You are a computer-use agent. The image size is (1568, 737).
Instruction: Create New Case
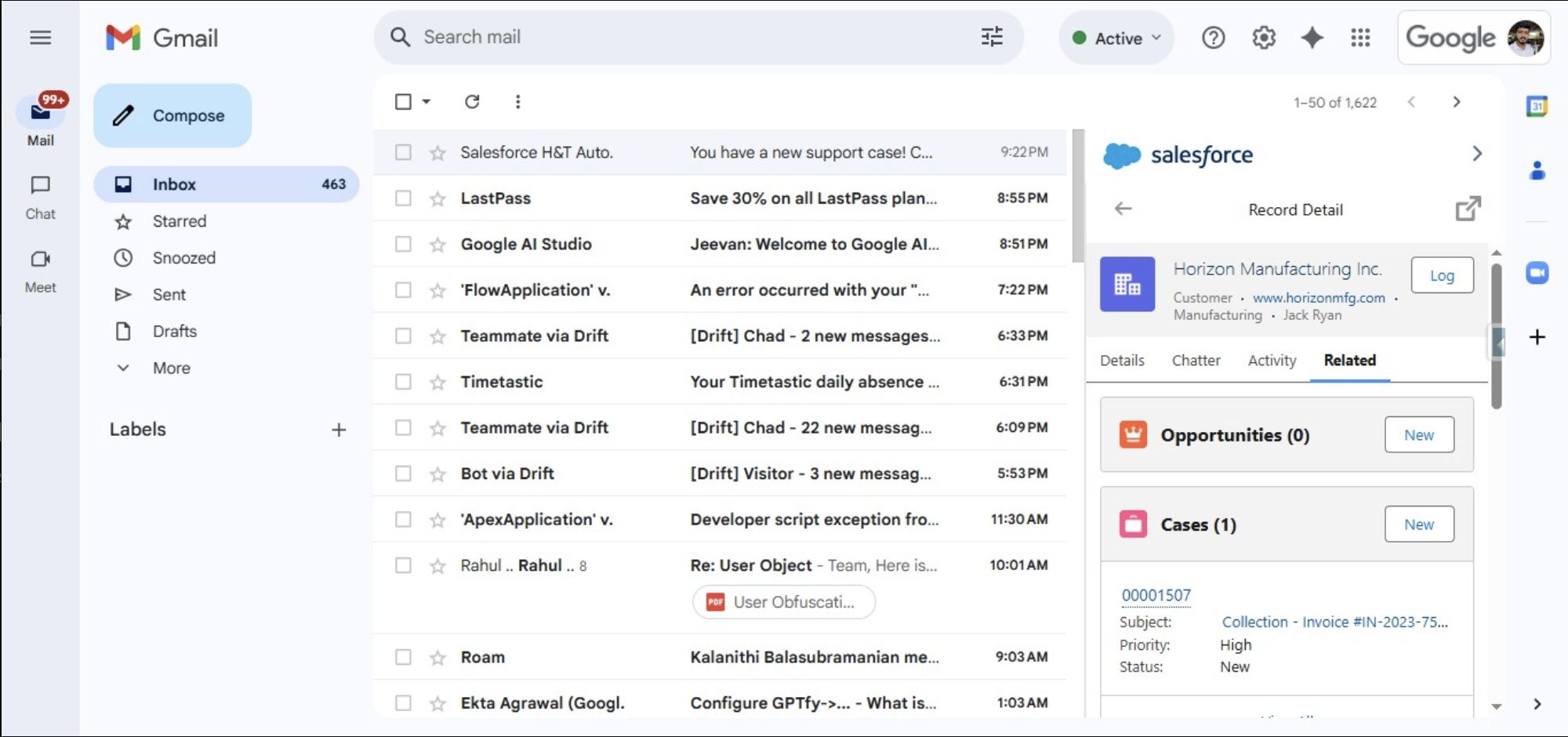[x=1419, y=524]
